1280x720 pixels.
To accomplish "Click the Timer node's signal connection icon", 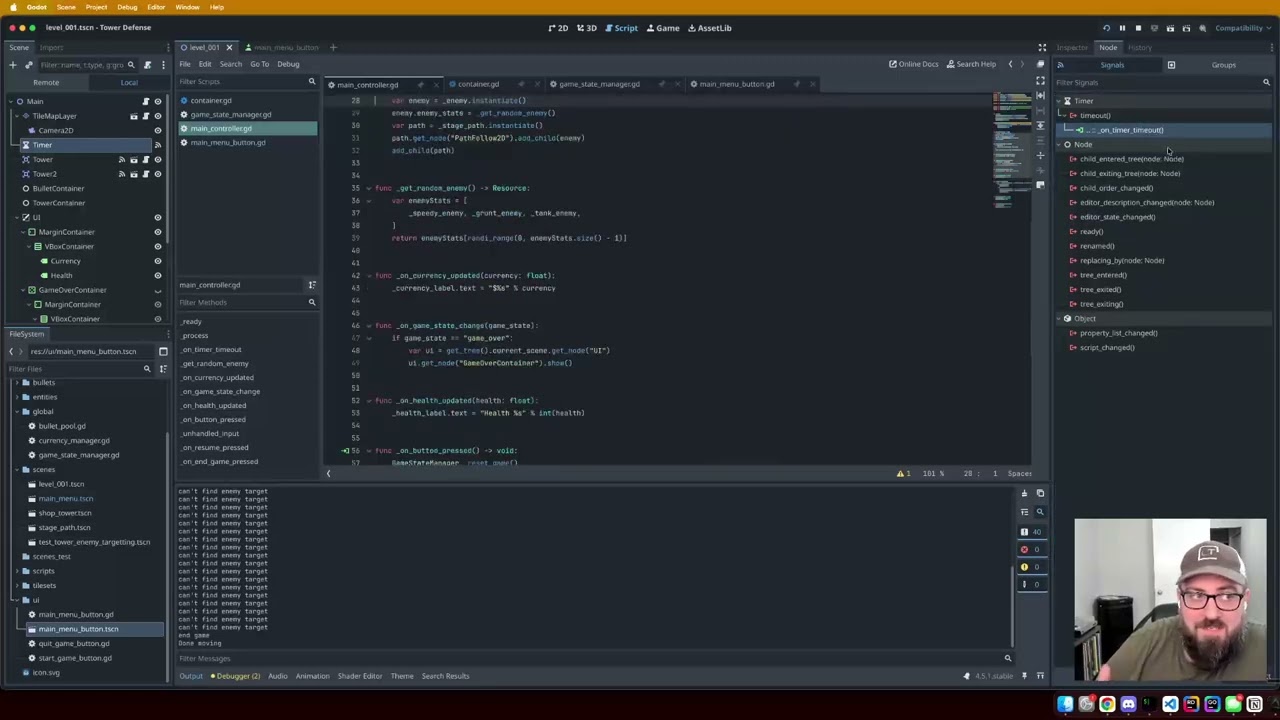I will (x=158, y=145).
